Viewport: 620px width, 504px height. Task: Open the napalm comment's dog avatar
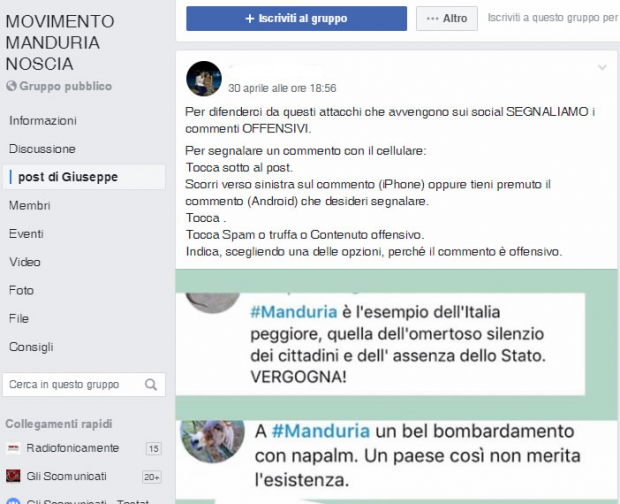pyautogui.click(x=212, y=441)
